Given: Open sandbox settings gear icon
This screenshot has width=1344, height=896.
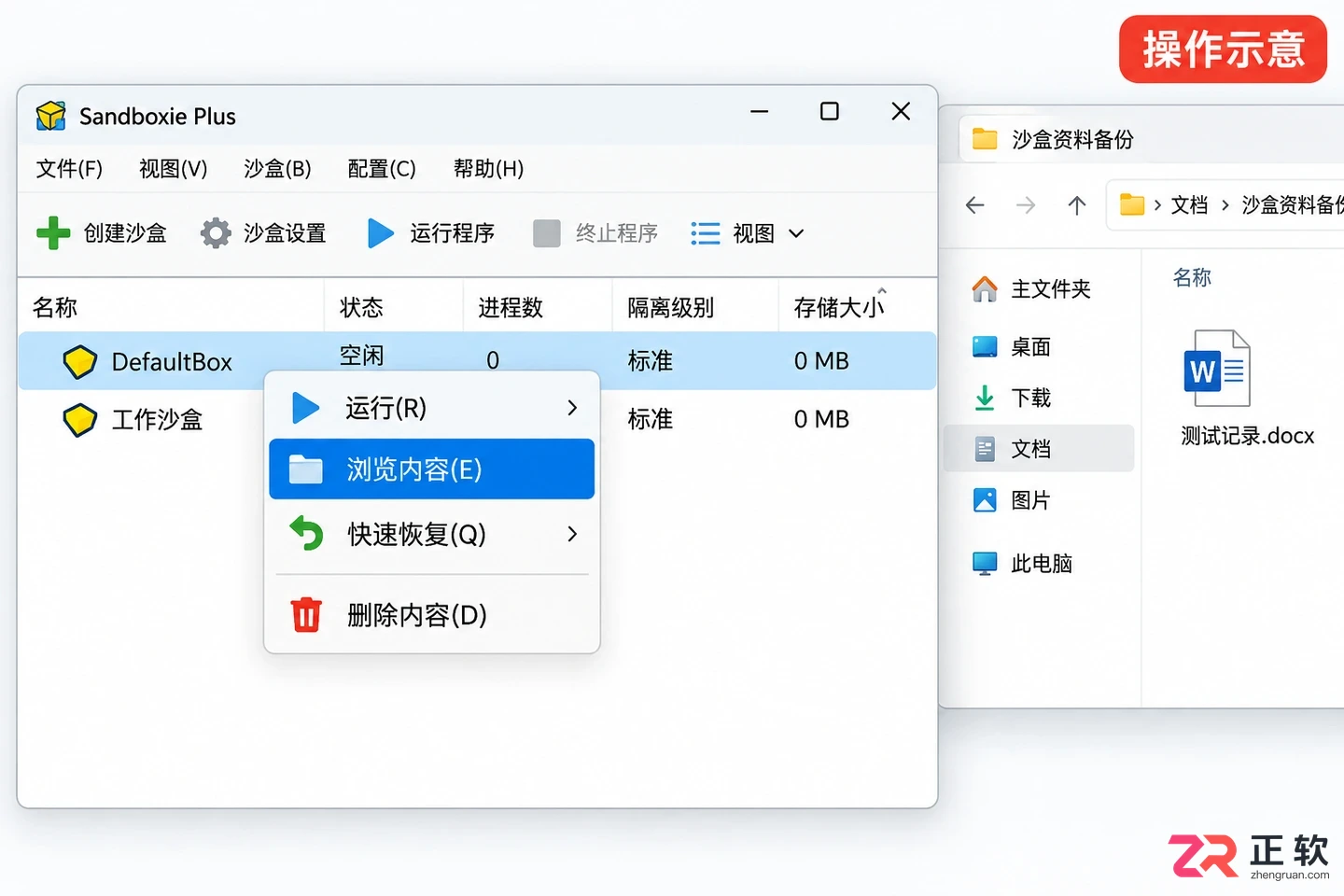Looking at the screenshot, I should click(216, 233).
